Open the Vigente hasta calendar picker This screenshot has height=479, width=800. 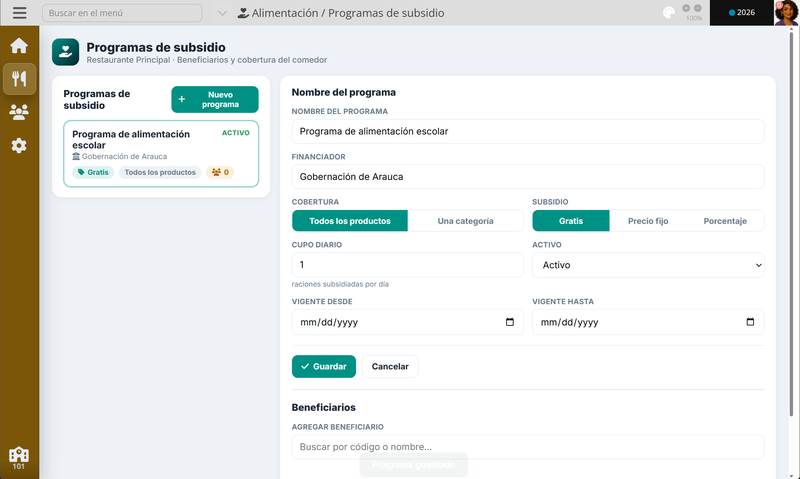[750, 322]
